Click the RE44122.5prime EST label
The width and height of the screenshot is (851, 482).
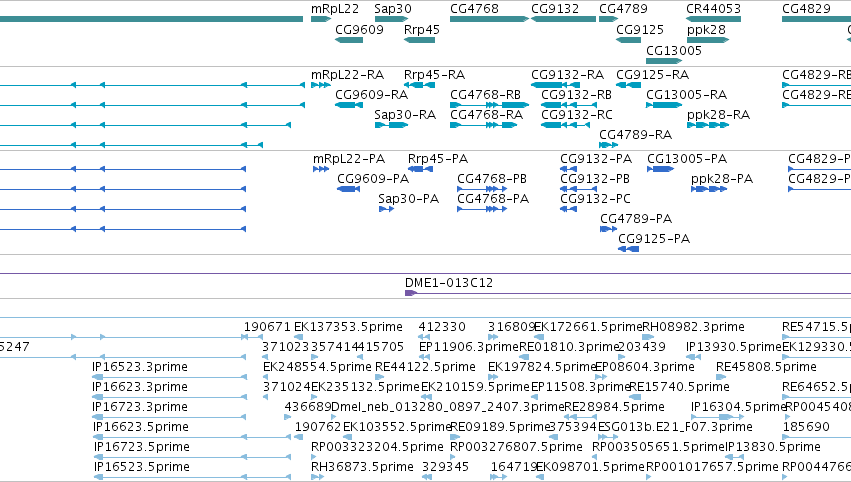pos(425,366)
